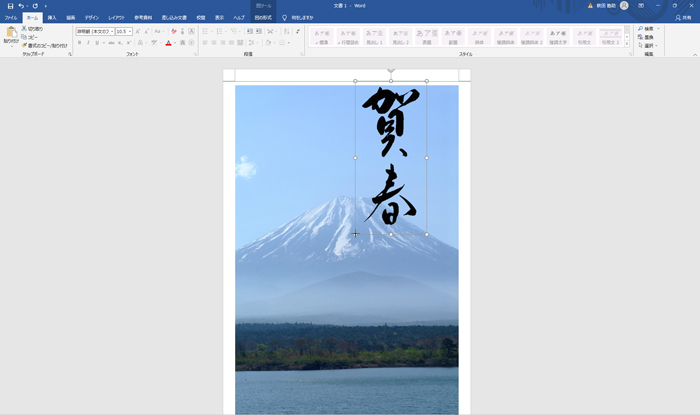
Task: Click the Cut (切り取り) scissors icon
Action: pyautogui.click(x=24, y=29)
